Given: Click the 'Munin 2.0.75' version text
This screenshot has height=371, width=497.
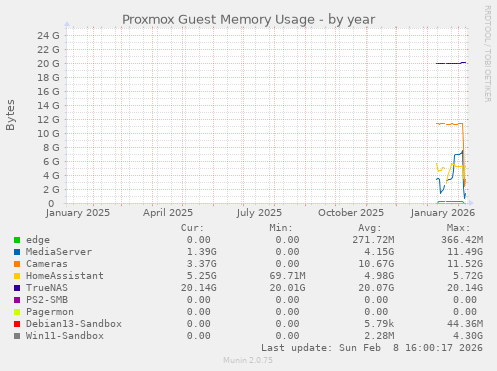Looking at the screenshot, I should 248,360.
